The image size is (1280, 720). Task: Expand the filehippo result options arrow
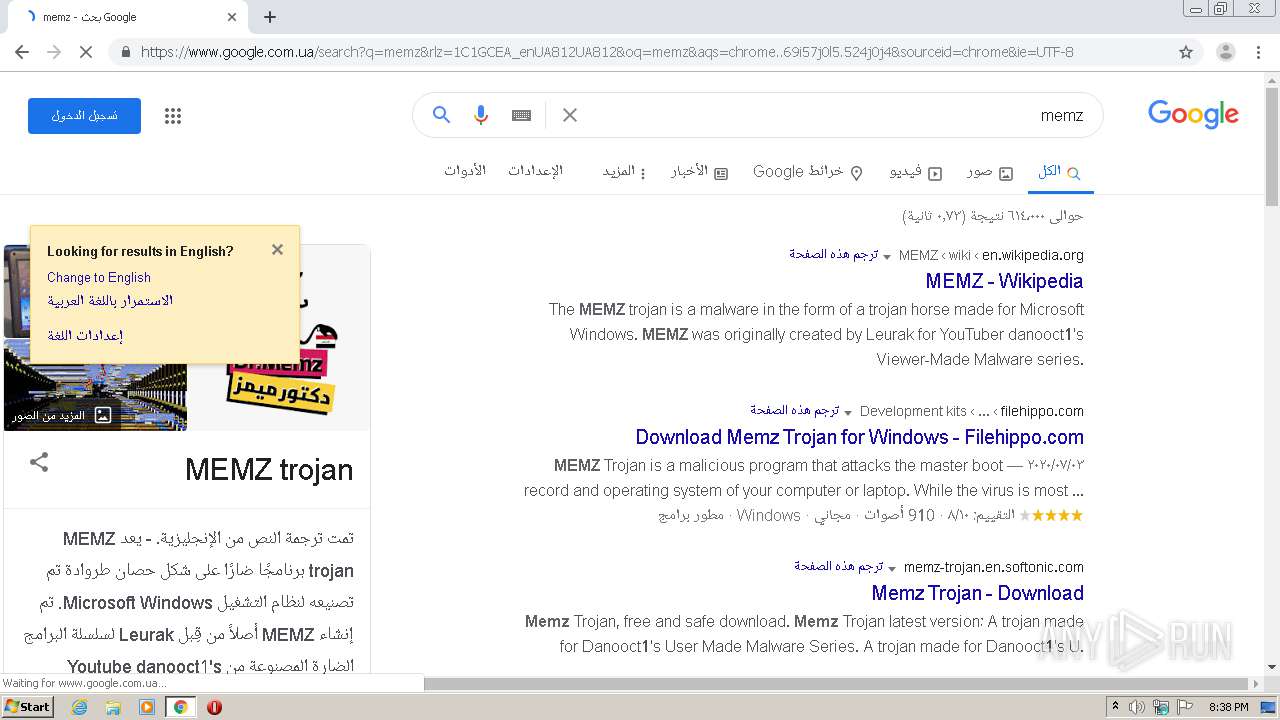848,413
